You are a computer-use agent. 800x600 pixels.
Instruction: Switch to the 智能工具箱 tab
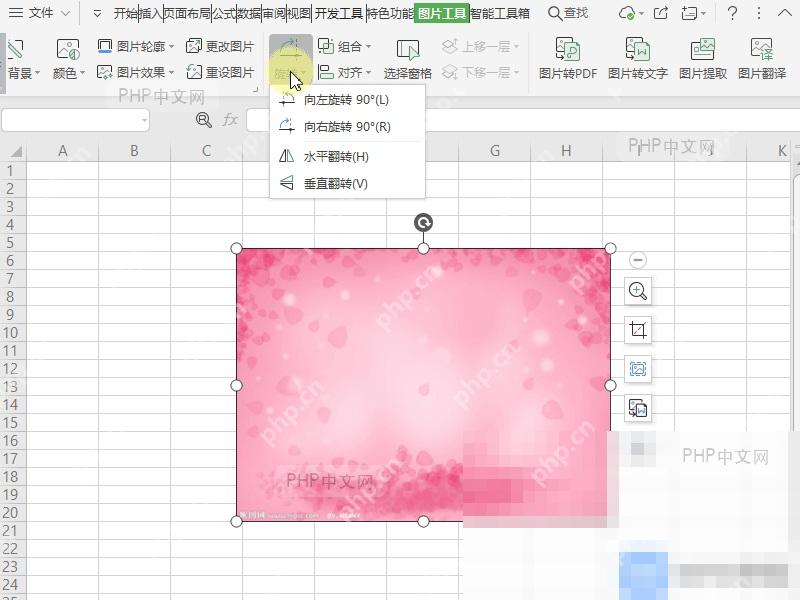(x=499, y=13)
